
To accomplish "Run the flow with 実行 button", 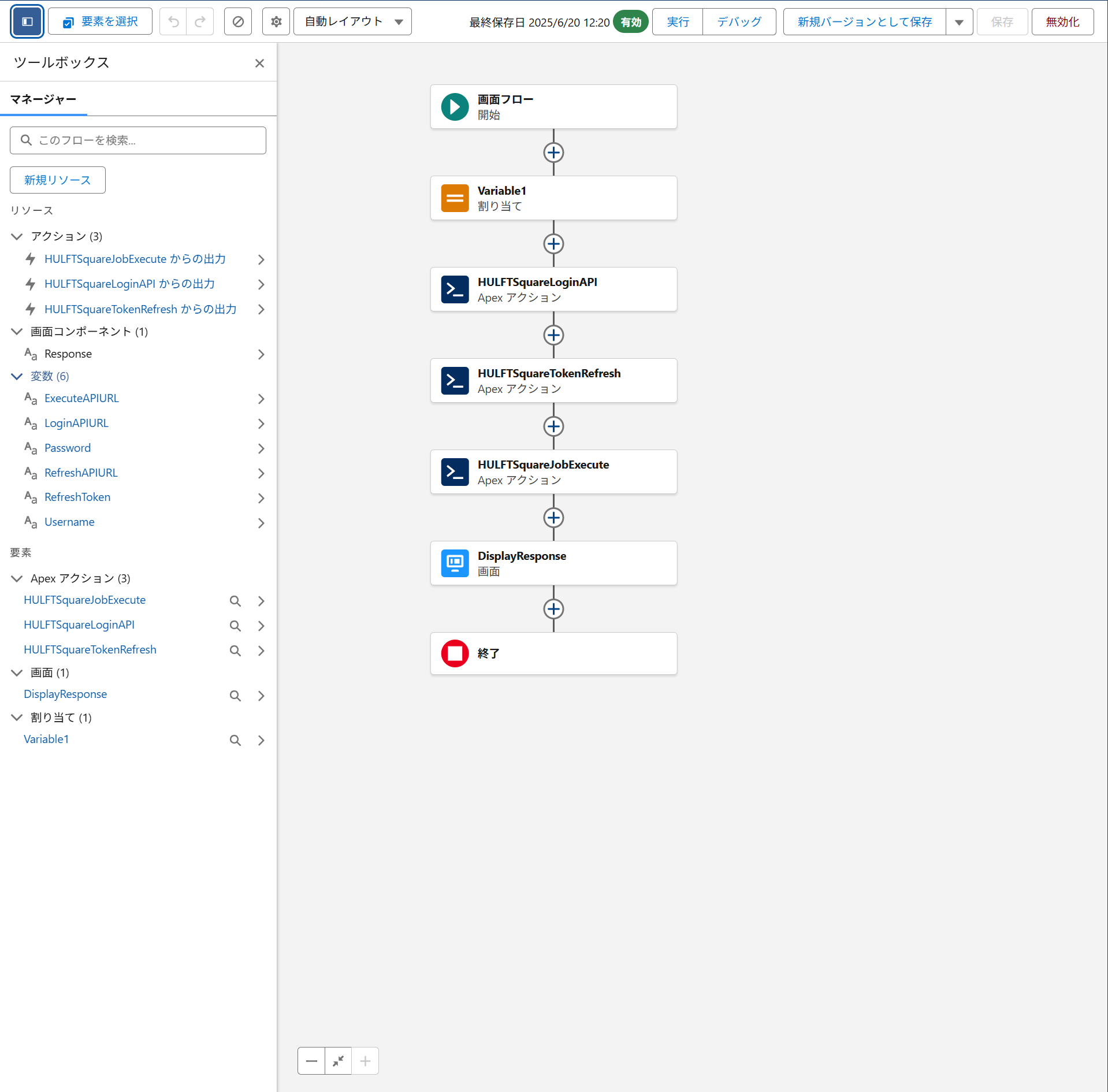I will coord(678,22).
